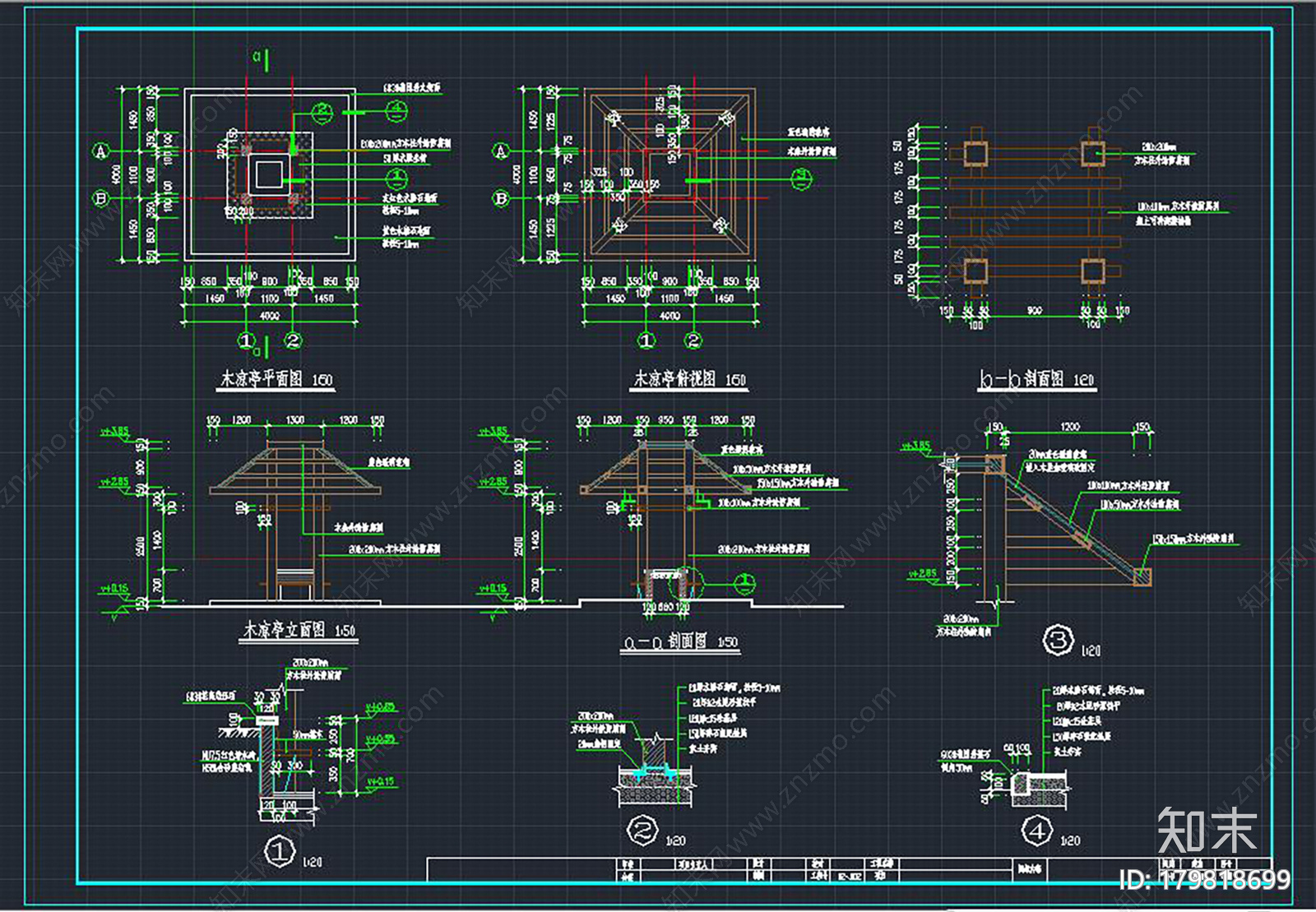Select grid axis ② bubble below pavilion plan
Image resolution: width=1316 pixels, height=912 pixels.
[293, 340]
